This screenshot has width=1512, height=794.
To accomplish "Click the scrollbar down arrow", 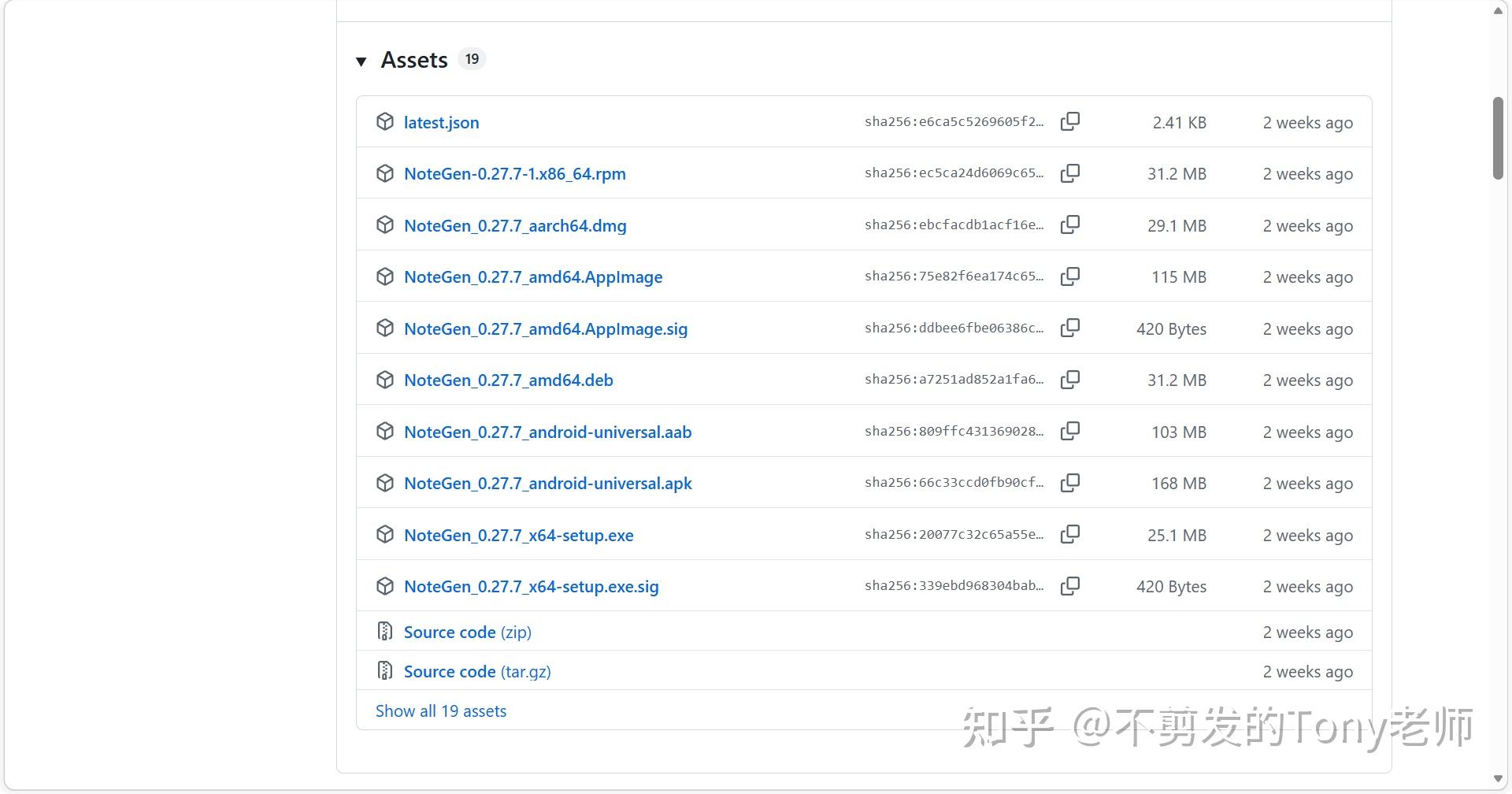I will tap(1498, 779).
